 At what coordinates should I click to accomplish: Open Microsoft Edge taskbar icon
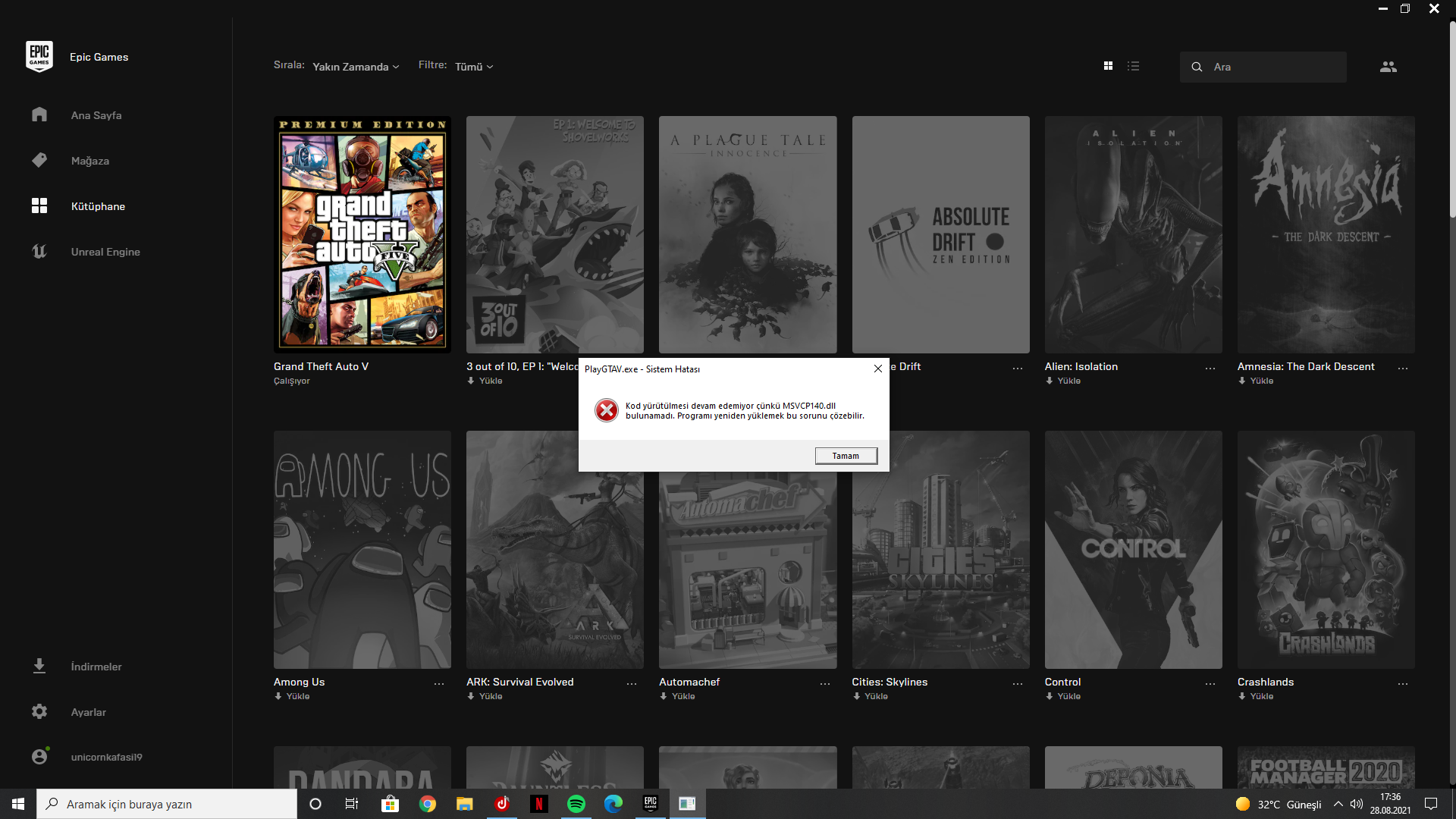pos(613,804)
